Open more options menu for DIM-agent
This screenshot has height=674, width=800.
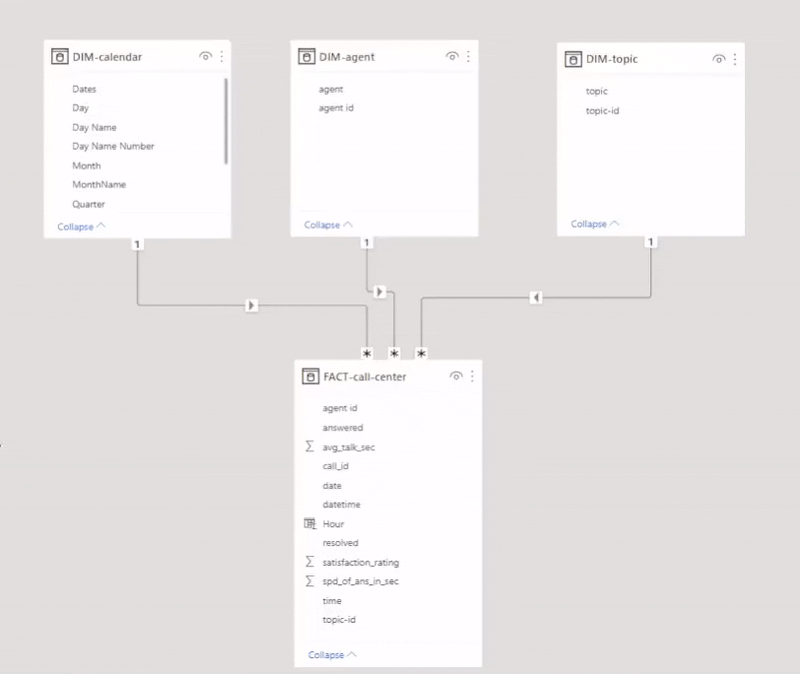pos(468,56)
